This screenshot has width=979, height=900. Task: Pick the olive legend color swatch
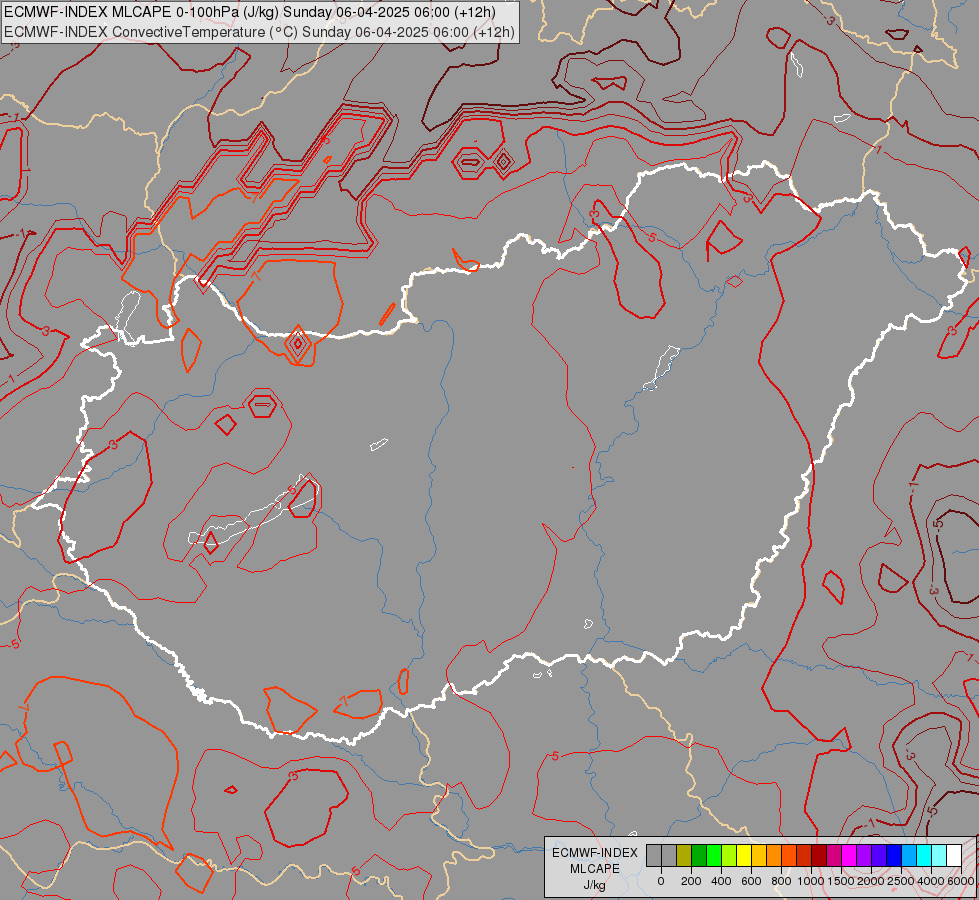[684, 856]
